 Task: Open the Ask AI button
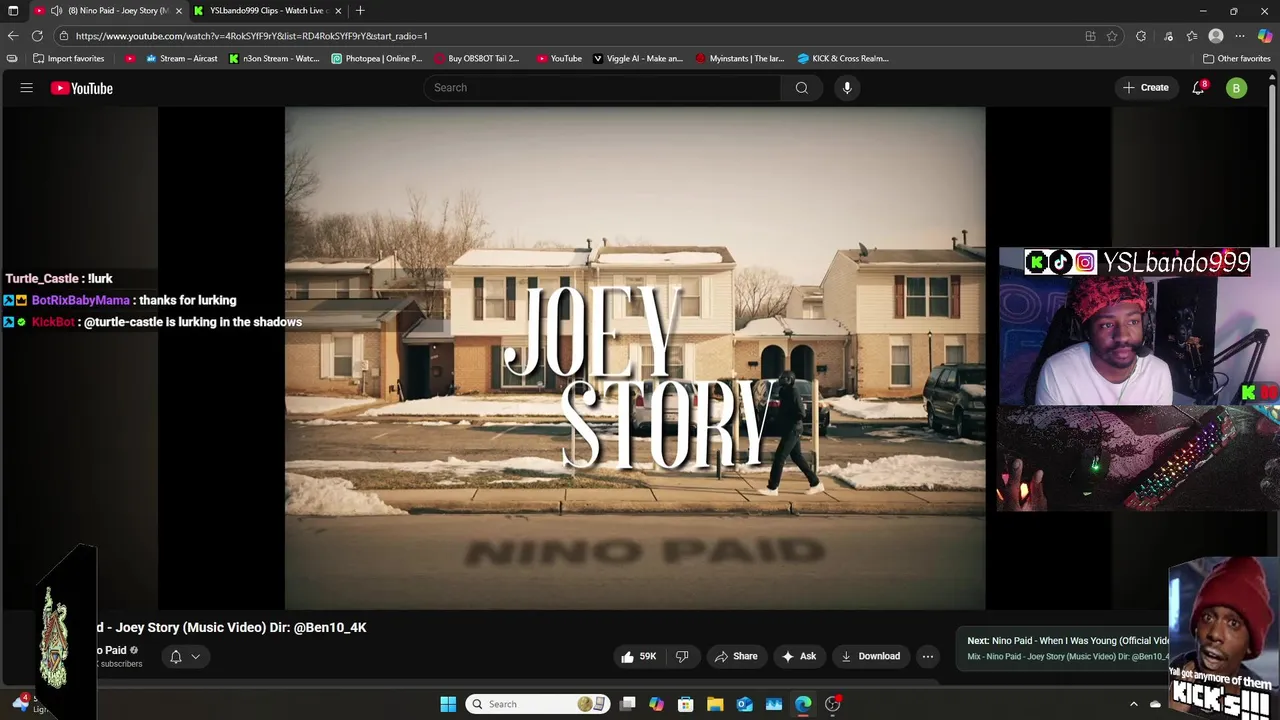[799, 656]
